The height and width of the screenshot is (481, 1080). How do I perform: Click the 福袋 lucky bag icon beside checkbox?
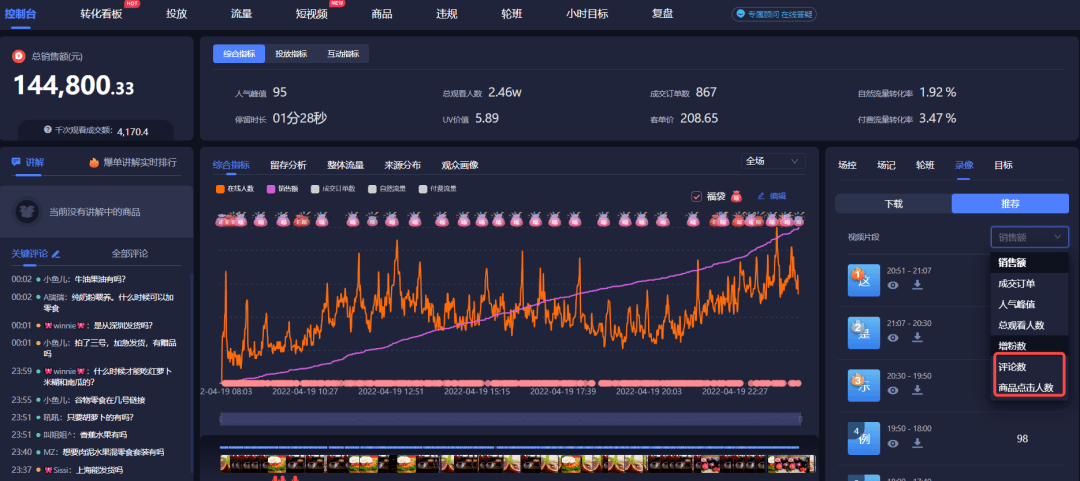tap(736, 196)
